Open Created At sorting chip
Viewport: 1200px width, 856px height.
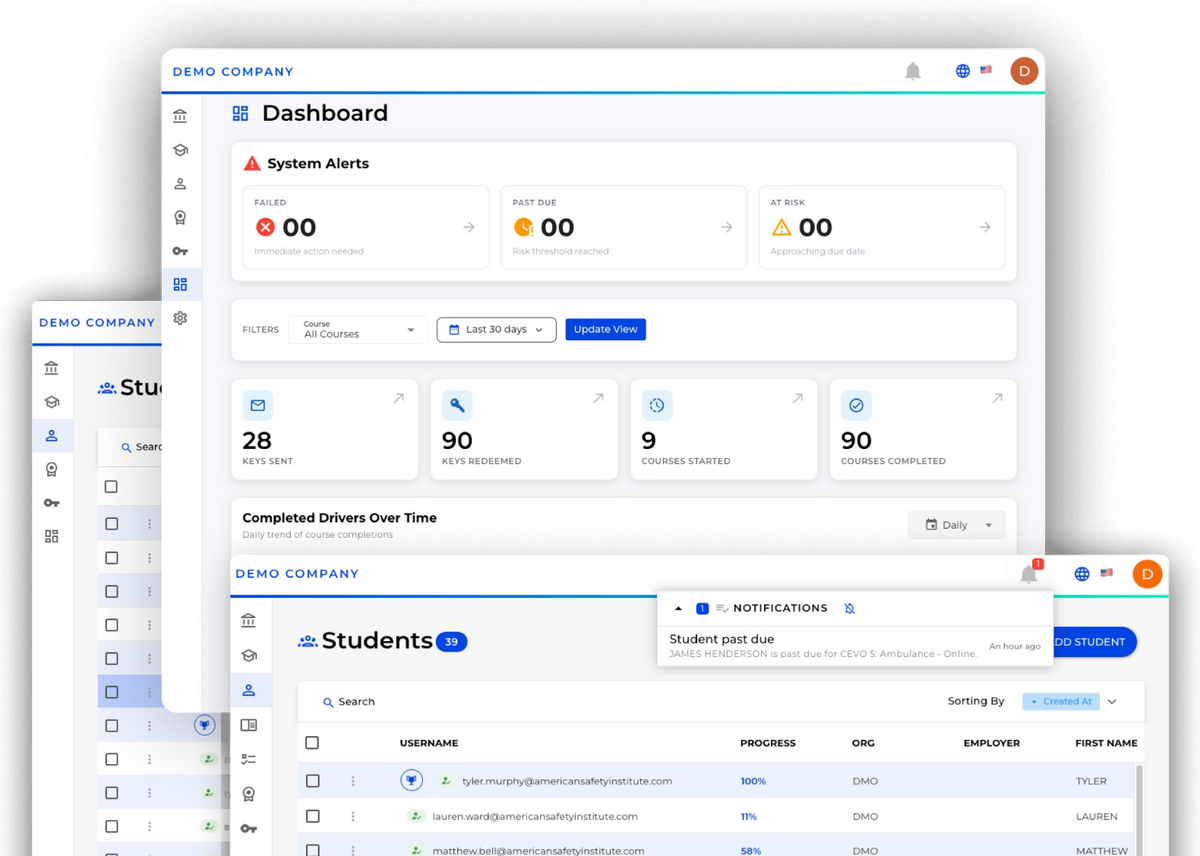point(1061,702)
